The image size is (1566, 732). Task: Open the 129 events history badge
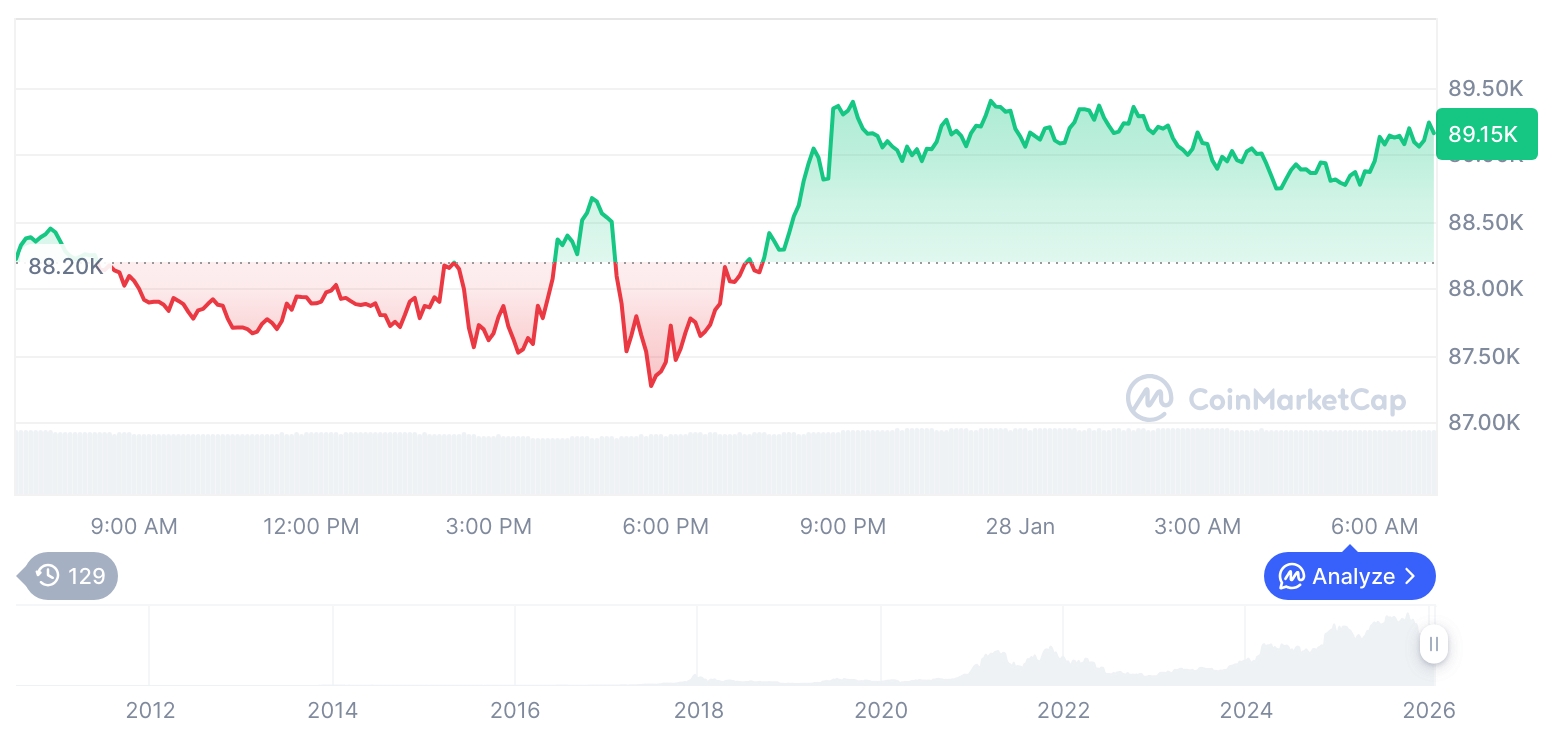pos(70,576)
